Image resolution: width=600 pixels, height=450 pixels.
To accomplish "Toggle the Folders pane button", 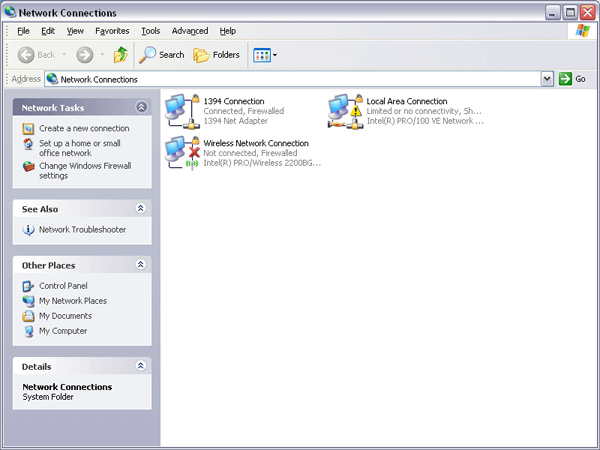I will (217, 55).
